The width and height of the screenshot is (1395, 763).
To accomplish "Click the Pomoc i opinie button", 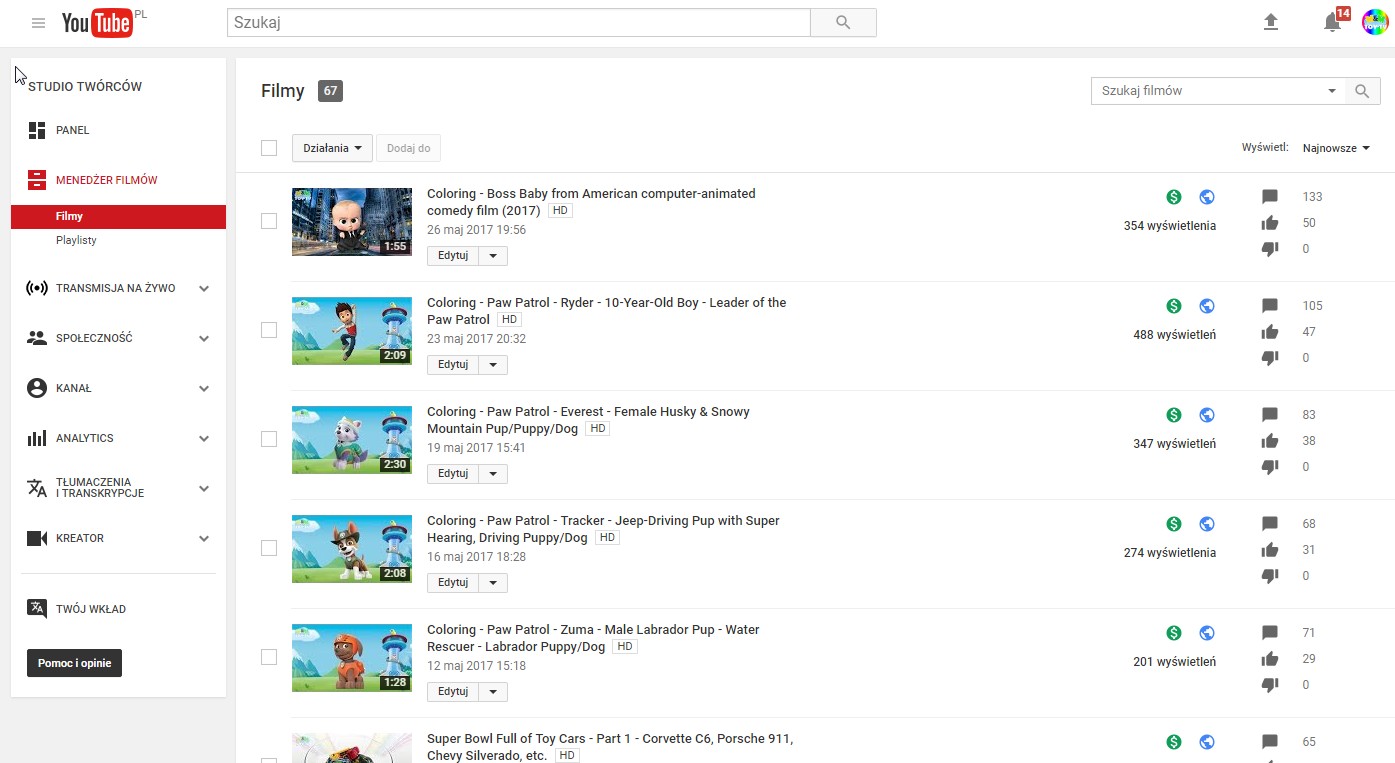I will click(74, 663).
